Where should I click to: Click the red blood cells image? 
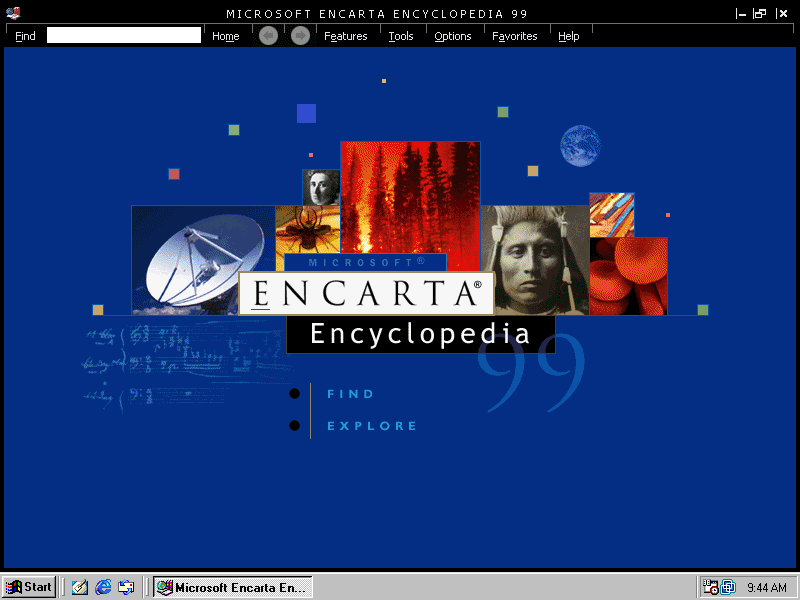pyautogui.click(x=628, y=275)
